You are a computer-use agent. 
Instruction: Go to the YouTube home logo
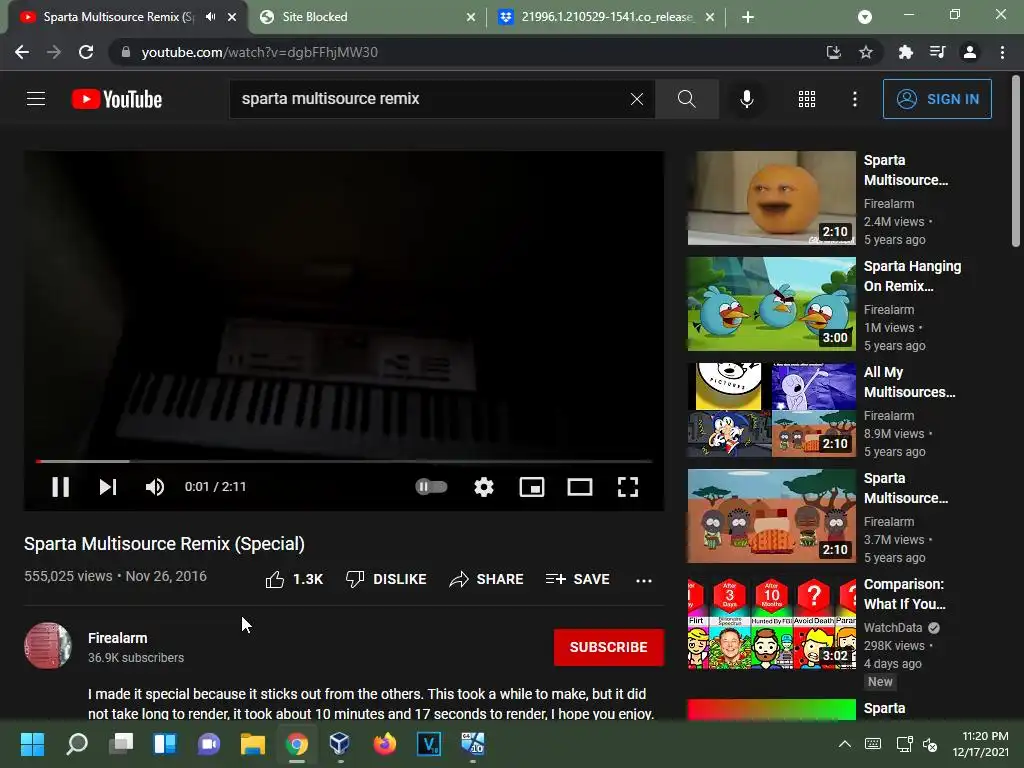117,99
